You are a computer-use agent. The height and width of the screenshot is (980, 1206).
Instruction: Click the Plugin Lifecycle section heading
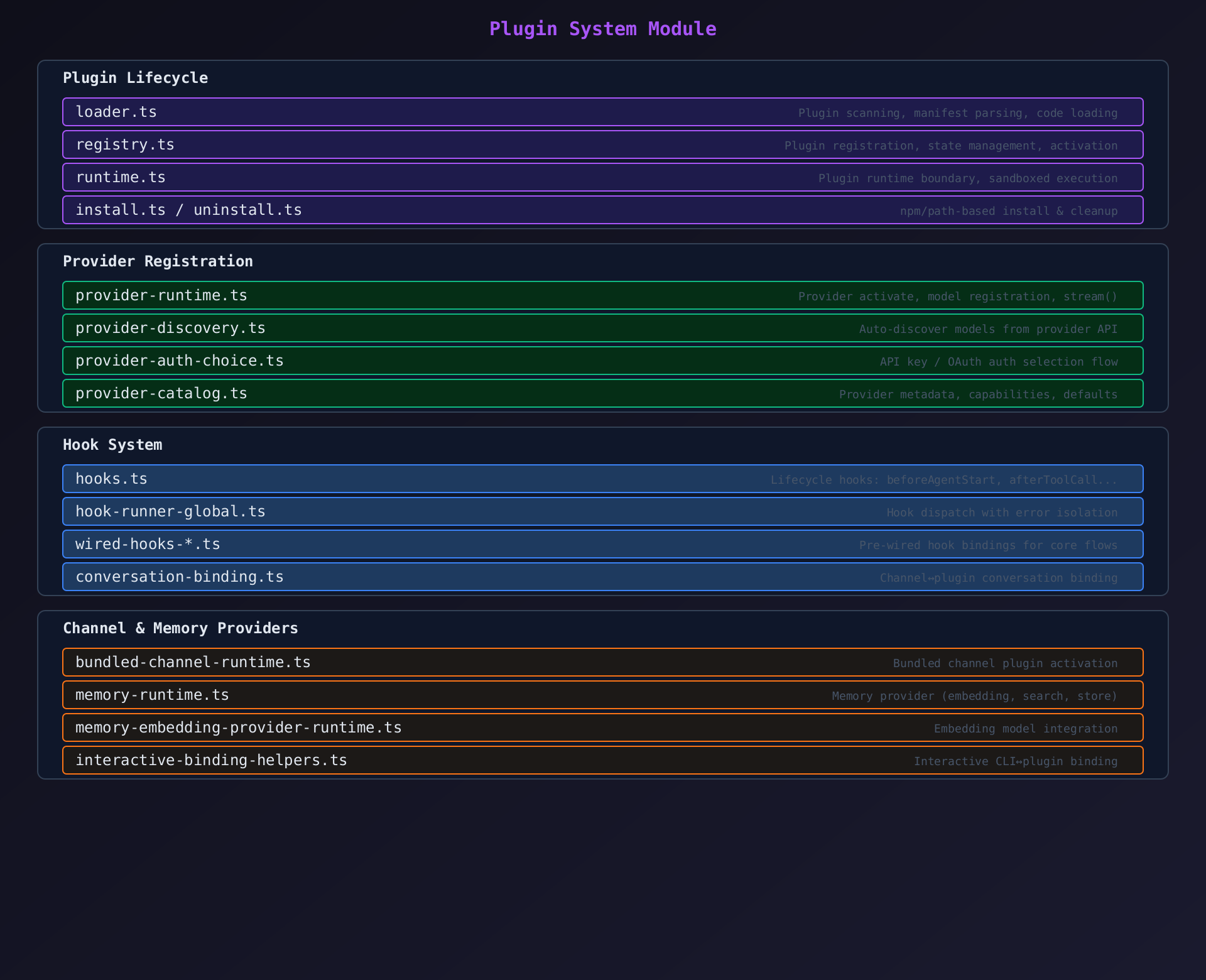135,78
